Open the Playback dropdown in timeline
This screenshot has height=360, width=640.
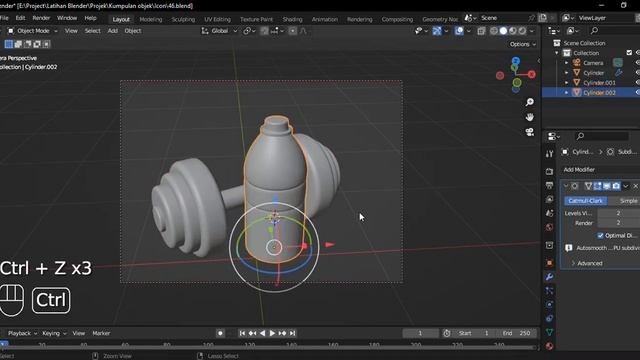tap(22, 333)
